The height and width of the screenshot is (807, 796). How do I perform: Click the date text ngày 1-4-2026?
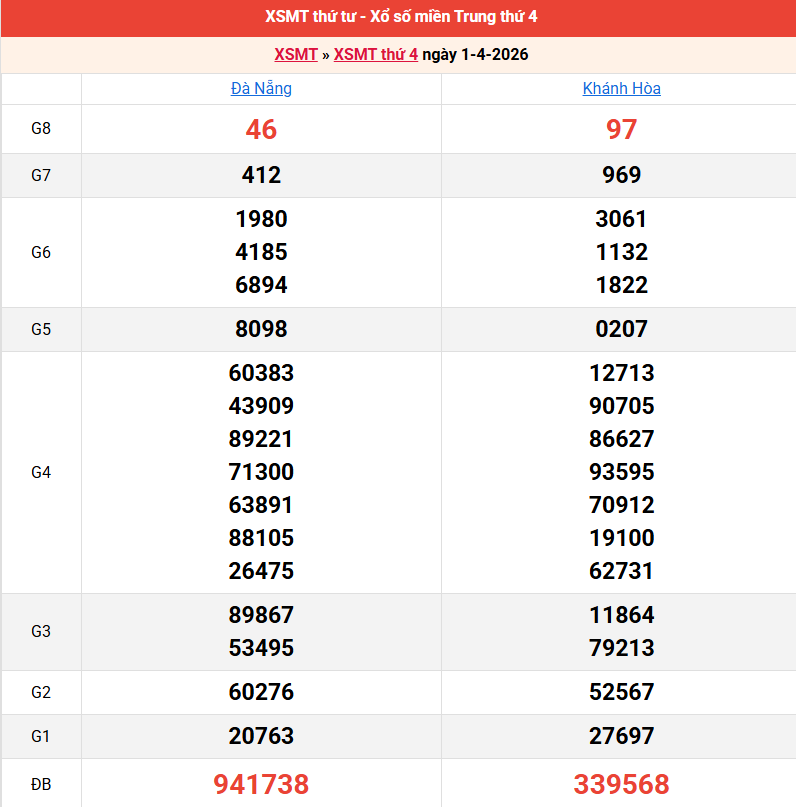[x=475, y=54]
